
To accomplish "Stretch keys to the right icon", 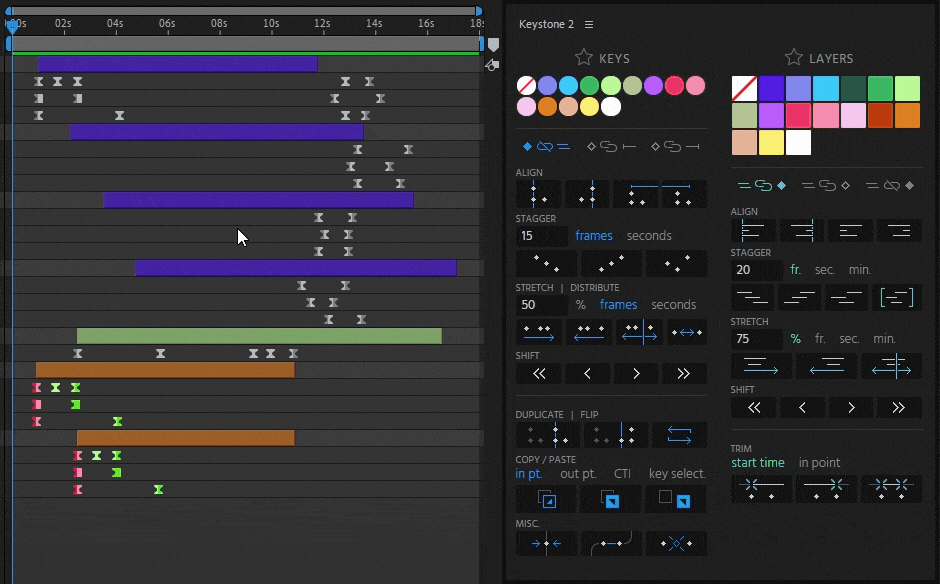I will pos(538,332).
